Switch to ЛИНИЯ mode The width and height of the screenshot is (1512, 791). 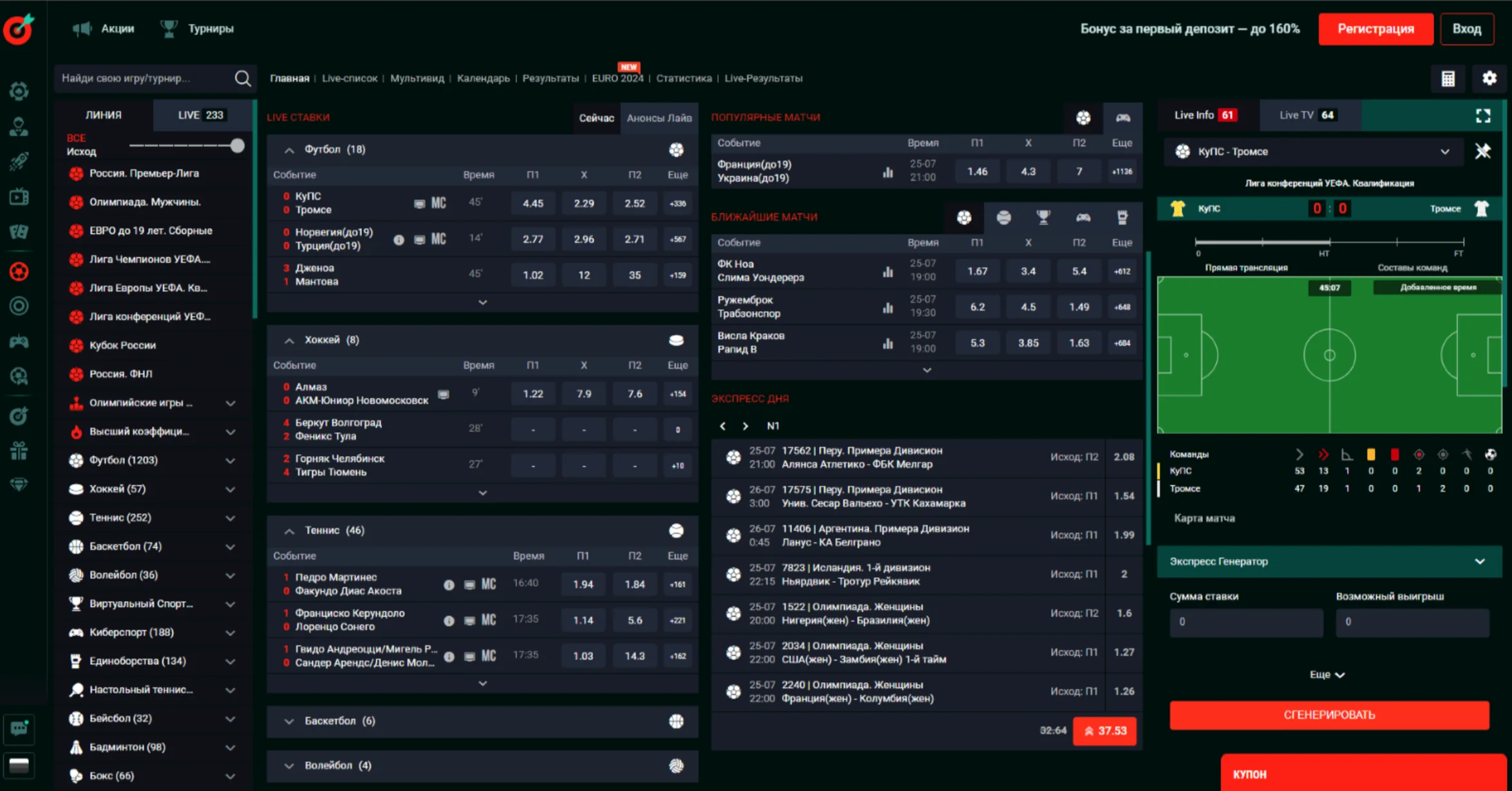(x=104, y=115)
